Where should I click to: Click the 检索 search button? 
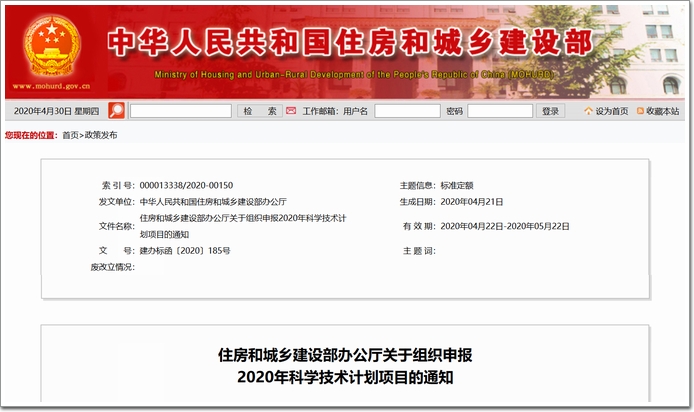pos(260,111)
